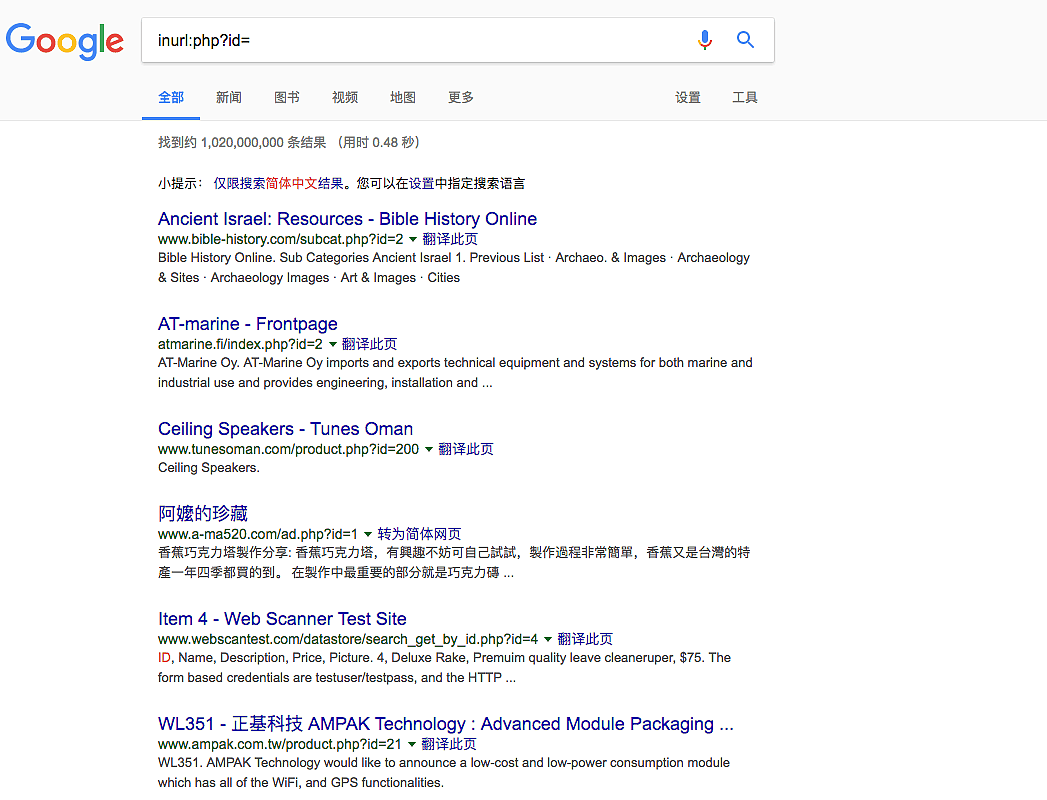This screenshot has height=800, width=1047.
Task: Open the 工具 (Tools) menu
Action: click(x=745, y=97)
